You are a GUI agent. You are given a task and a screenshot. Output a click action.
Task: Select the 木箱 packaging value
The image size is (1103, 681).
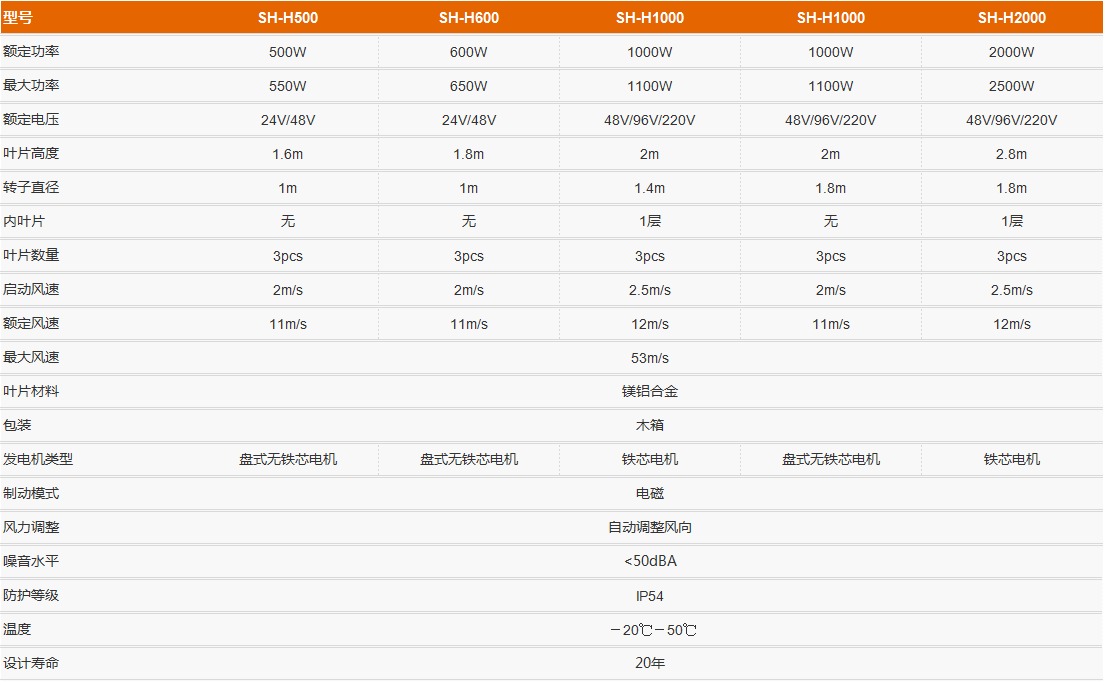650,425
